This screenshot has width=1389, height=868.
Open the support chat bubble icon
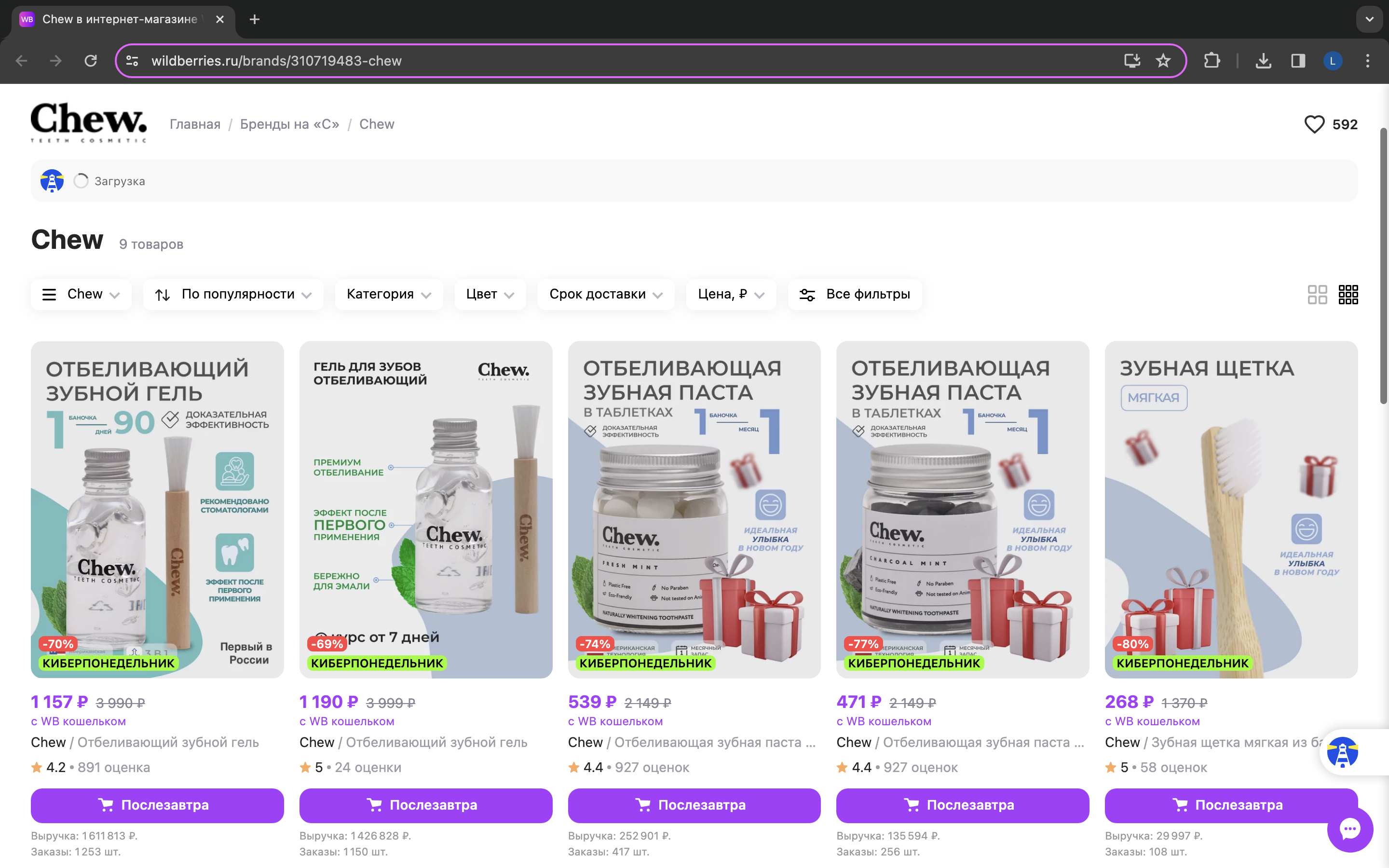pos(1350,829)
